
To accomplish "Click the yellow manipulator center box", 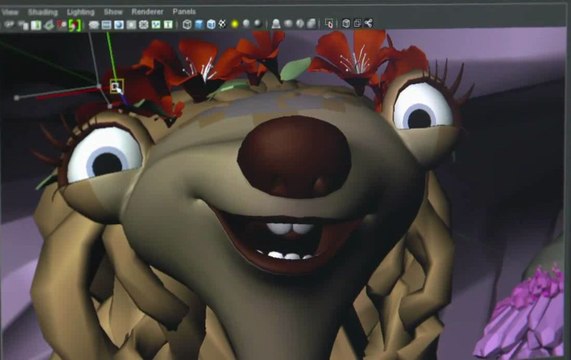I will tap(117, 86).
